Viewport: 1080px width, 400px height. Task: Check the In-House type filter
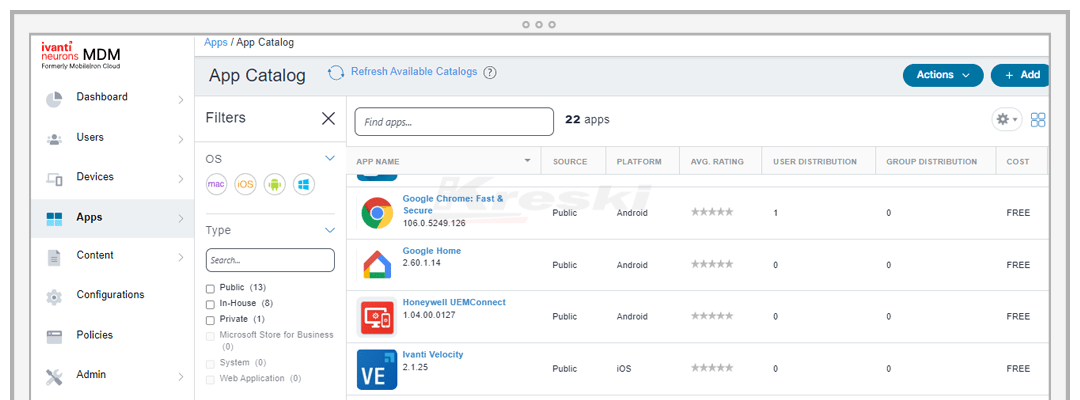(210, 304)
